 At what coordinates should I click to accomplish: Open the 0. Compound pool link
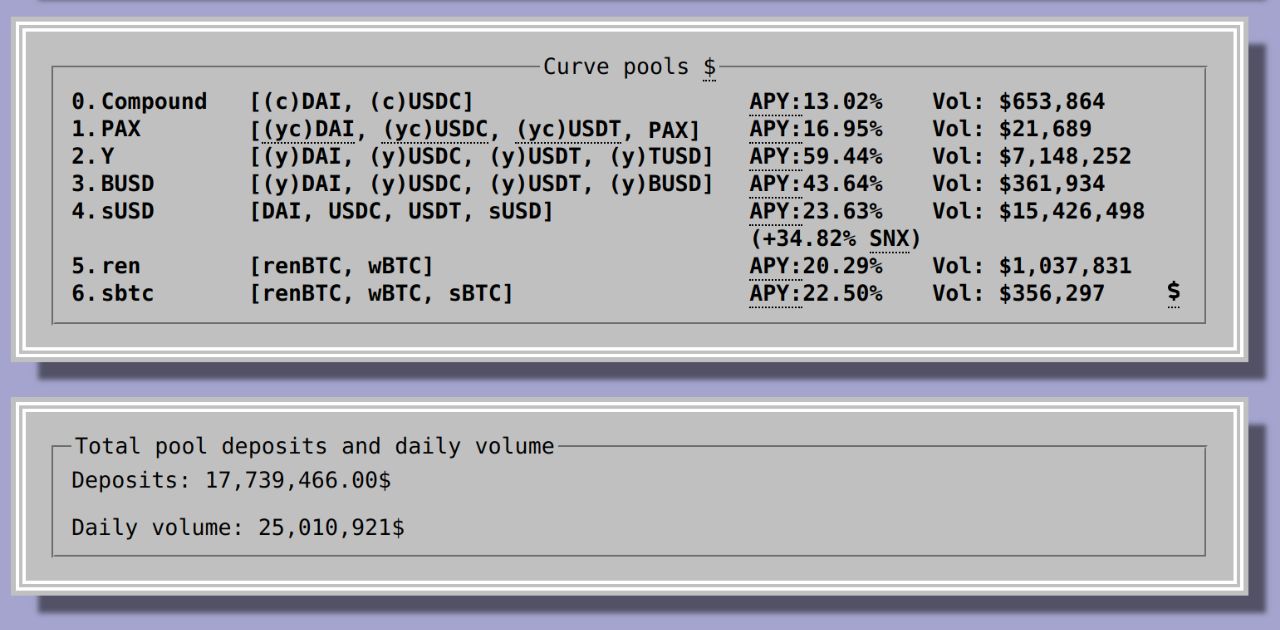(x=139, y=102)
